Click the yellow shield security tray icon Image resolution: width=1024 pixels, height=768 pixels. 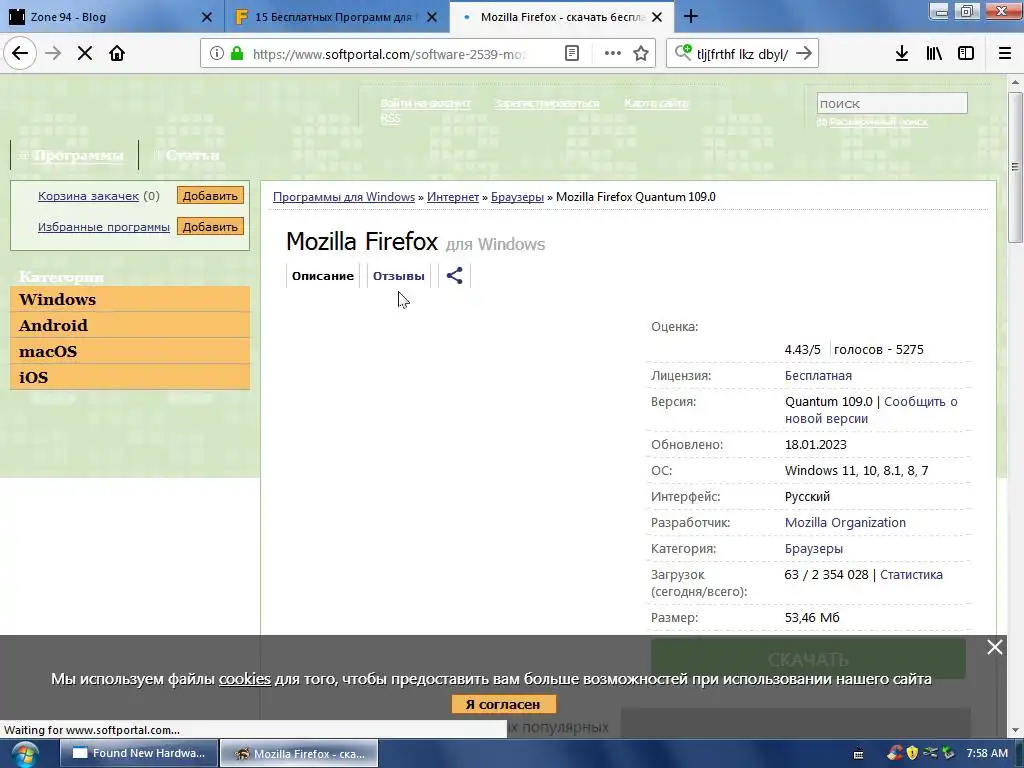[x=912, y=754]
